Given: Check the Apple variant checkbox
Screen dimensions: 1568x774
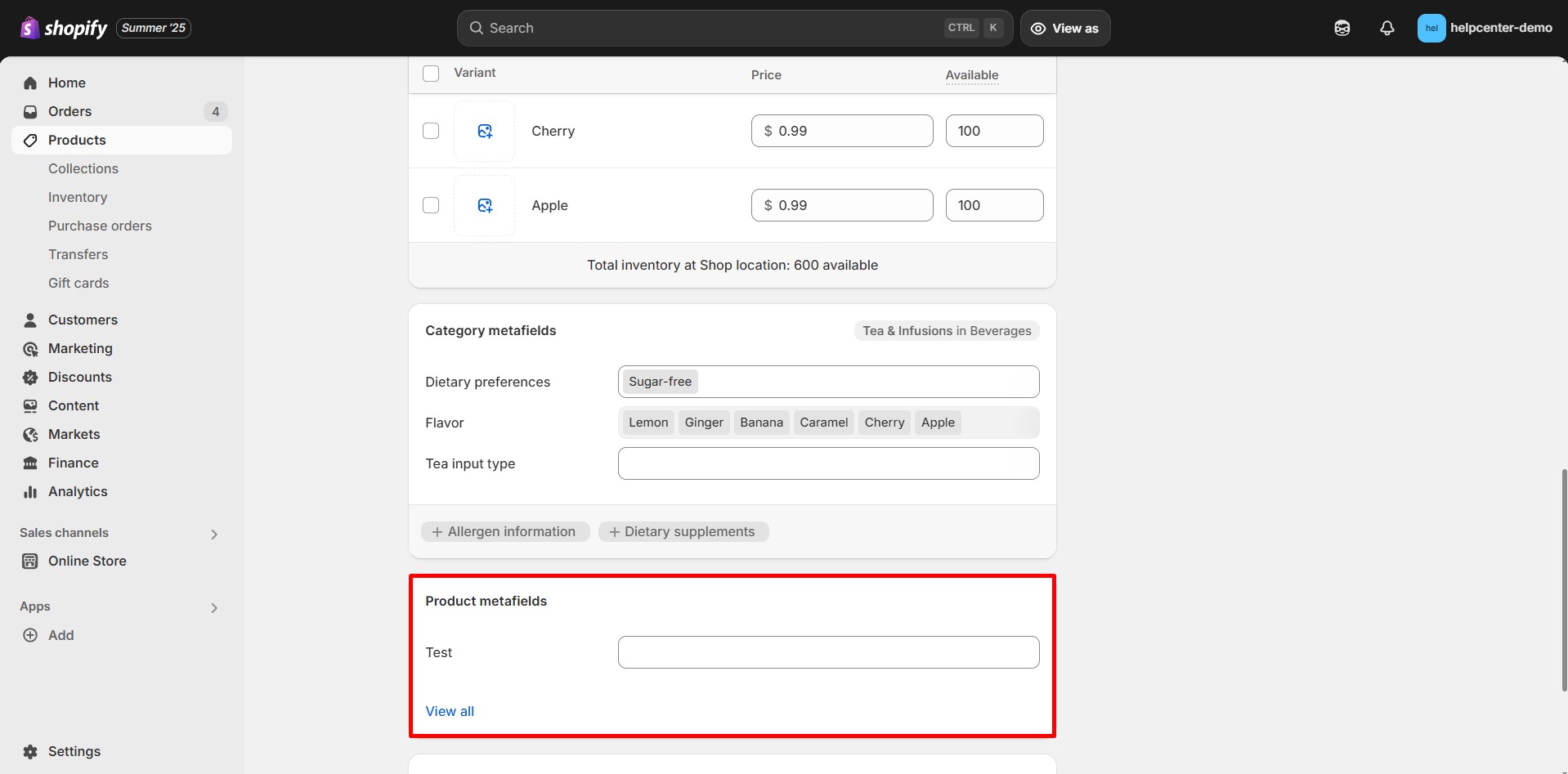Looking at the screenshot, I should tap(431, 205).
